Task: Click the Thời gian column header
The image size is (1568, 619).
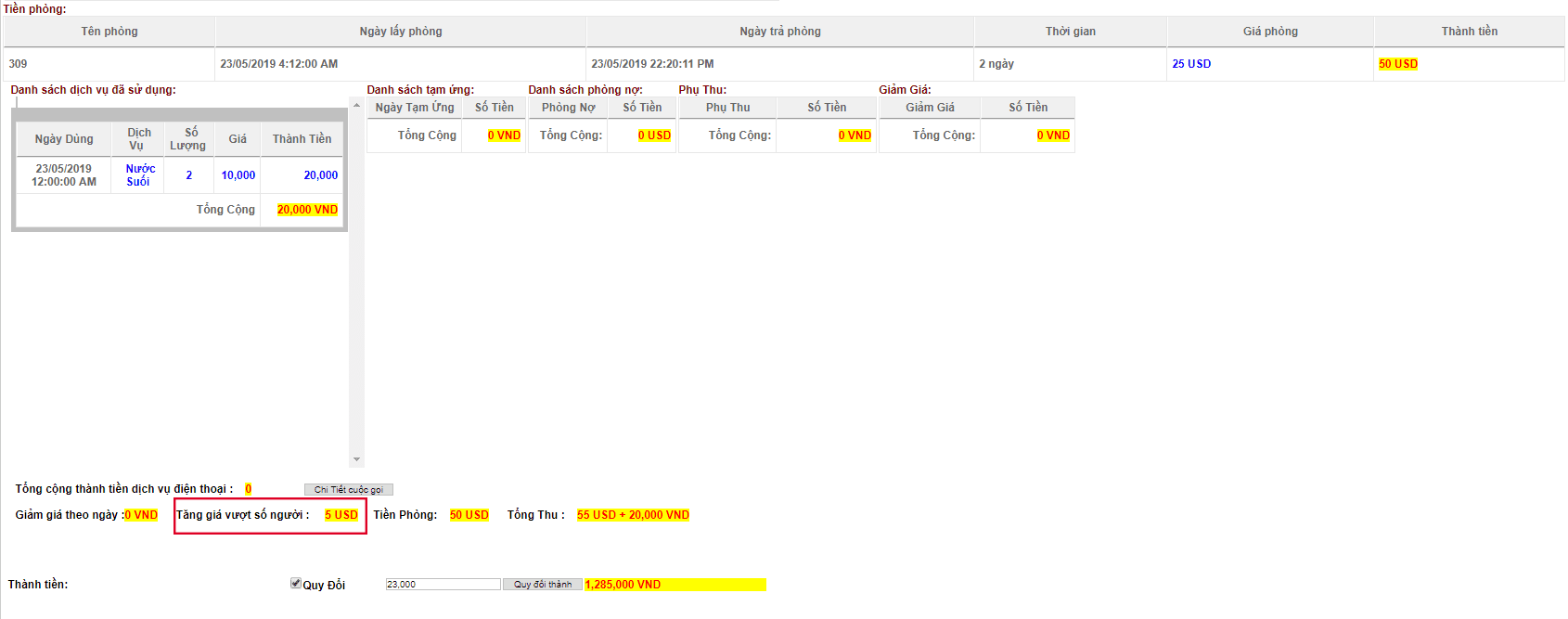Action: pos(1071,32)
